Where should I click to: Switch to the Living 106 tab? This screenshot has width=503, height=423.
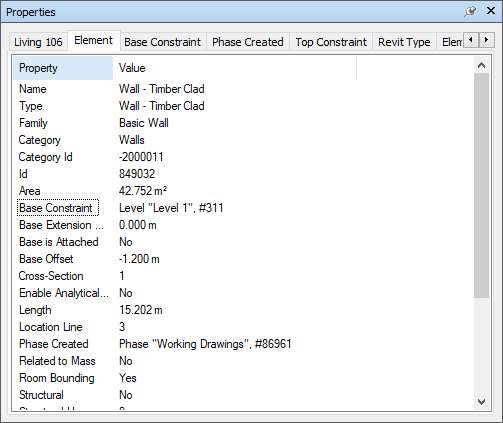coord(38,42)
